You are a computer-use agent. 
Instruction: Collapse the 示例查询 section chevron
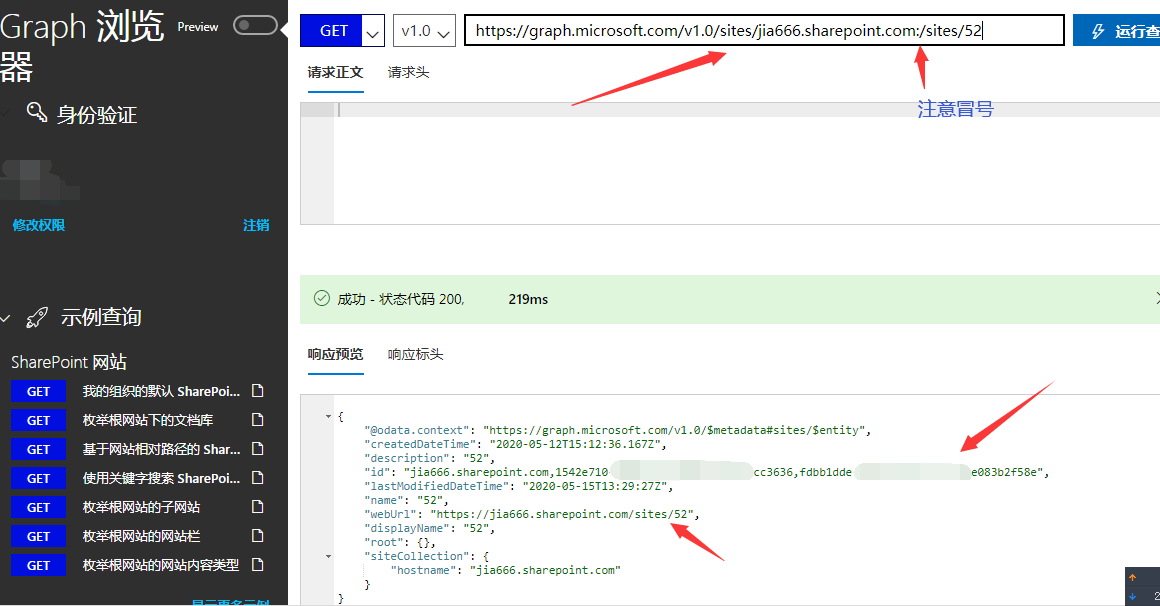(6, 318)
